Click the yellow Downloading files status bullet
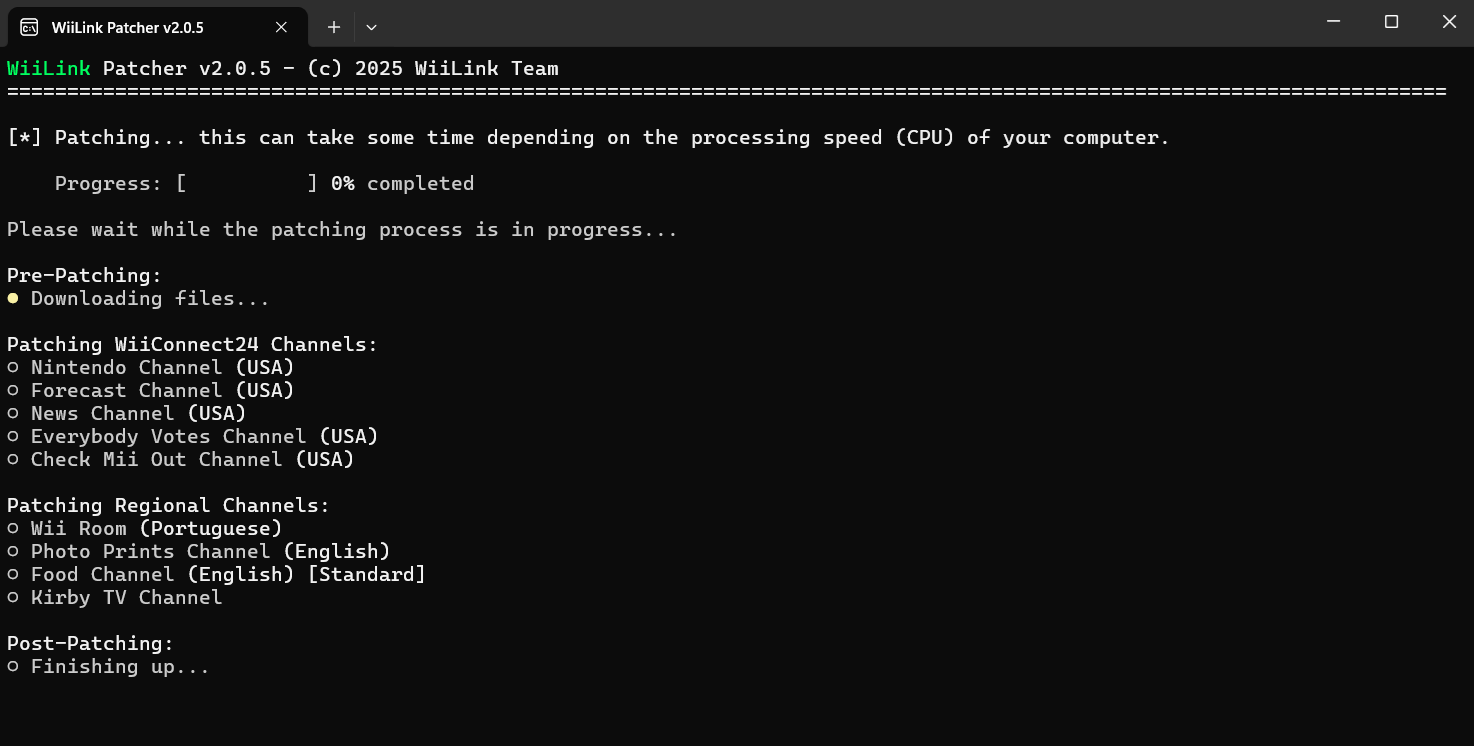Screen dimensions: 1474x746 [13, 298]
